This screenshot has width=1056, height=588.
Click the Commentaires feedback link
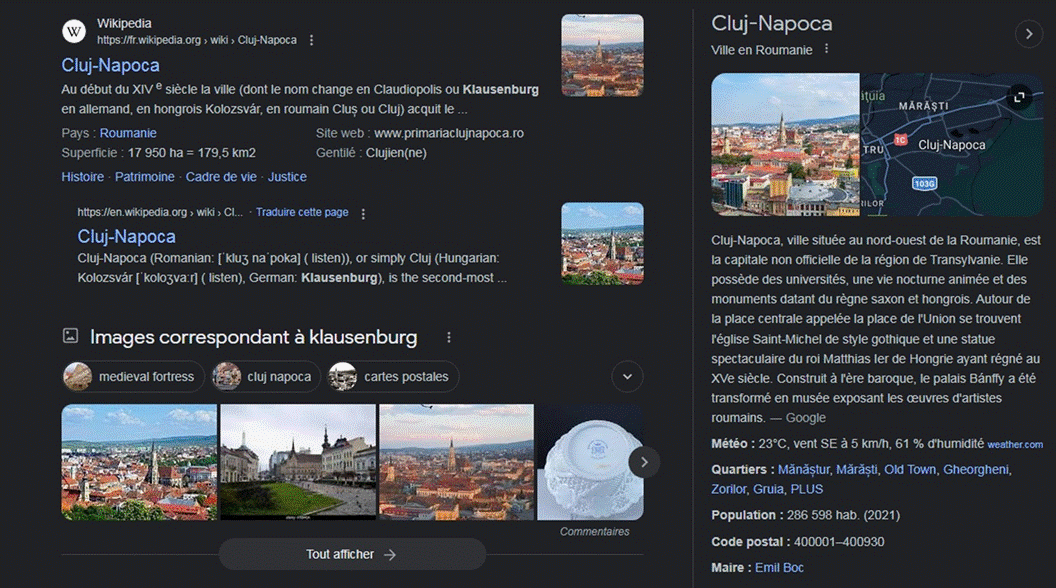595,531
